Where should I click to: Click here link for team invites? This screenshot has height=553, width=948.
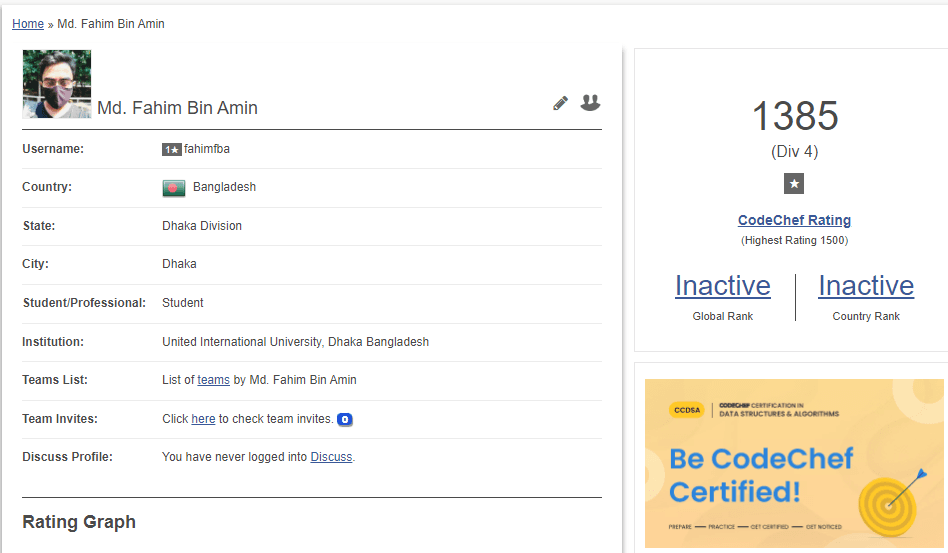tap(203, 419)
